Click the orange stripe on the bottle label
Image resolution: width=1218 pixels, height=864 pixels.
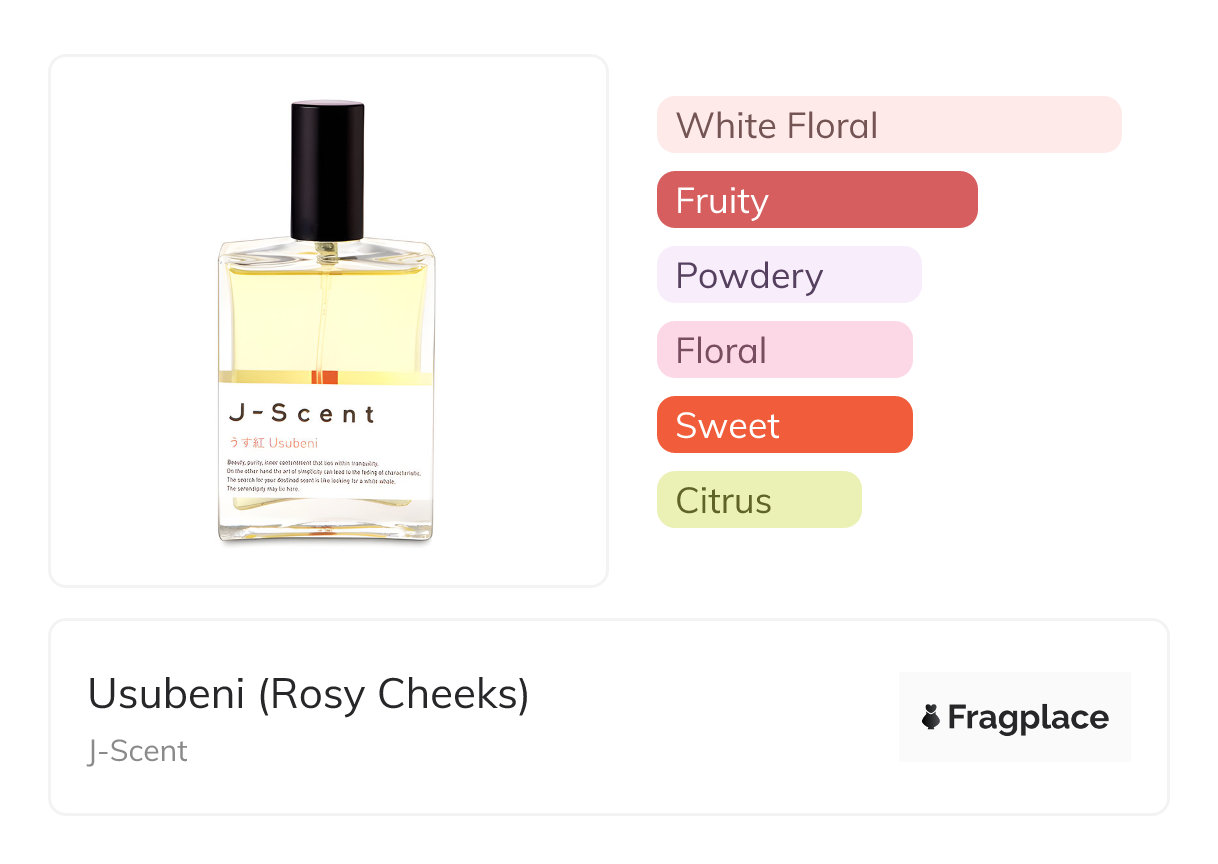(325, 377)
